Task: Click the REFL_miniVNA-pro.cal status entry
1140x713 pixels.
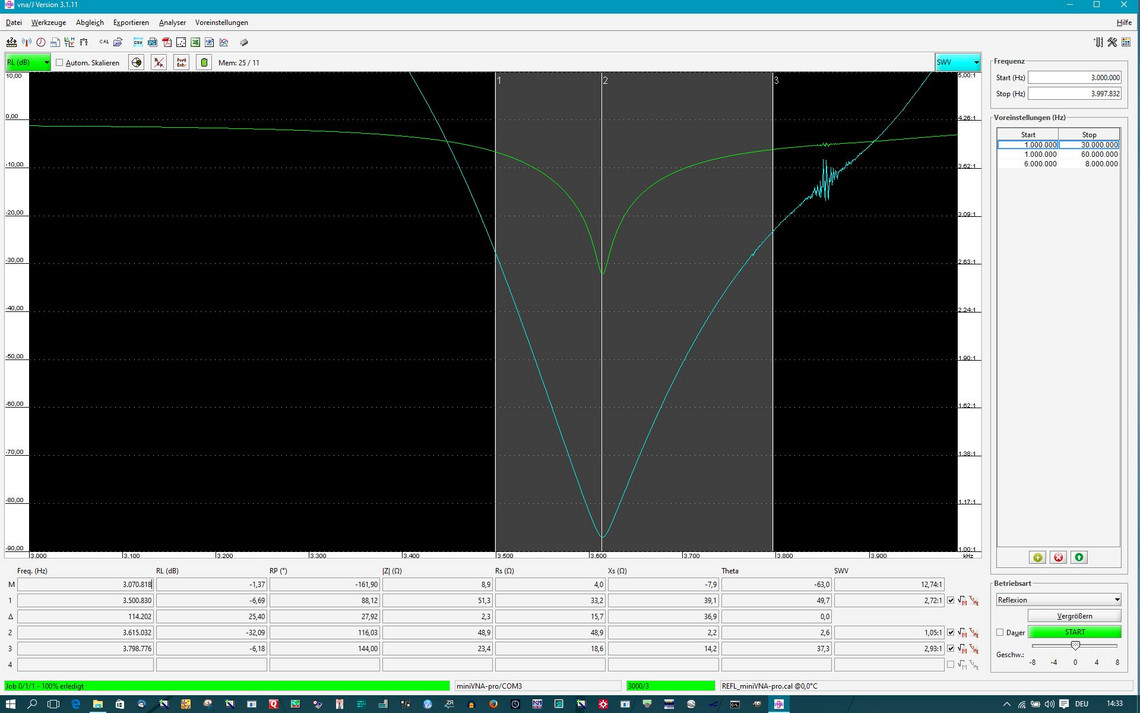Action: [x=926, y=685]
